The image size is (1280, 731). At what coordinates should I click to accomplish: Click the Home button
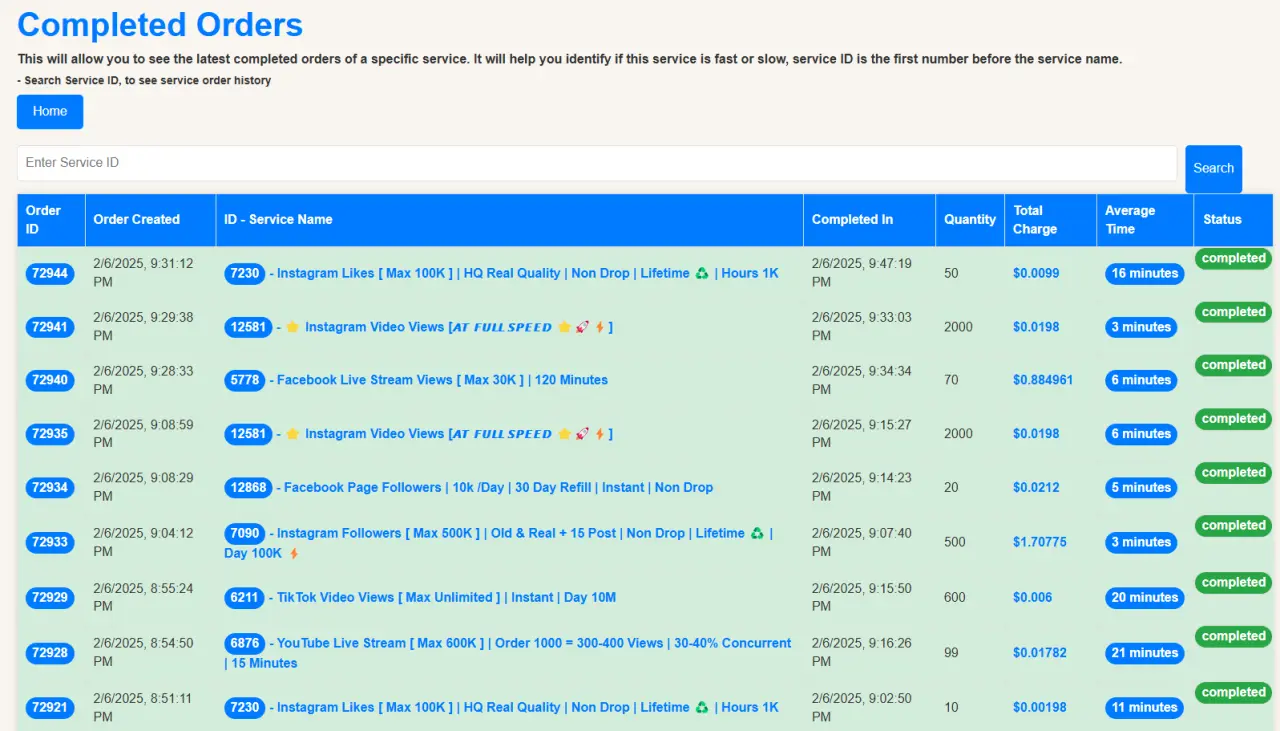click(x=50, y=112)
